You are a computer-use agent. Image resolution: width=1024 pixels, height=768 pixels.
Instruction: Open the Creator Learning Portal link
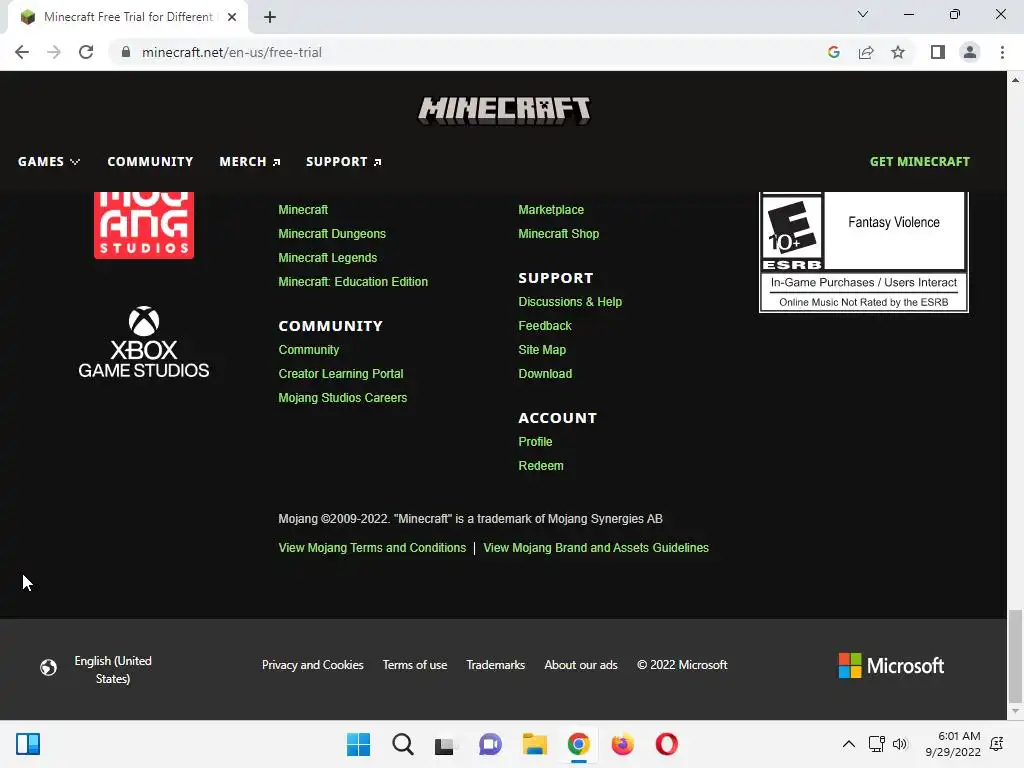coord(340,374)
